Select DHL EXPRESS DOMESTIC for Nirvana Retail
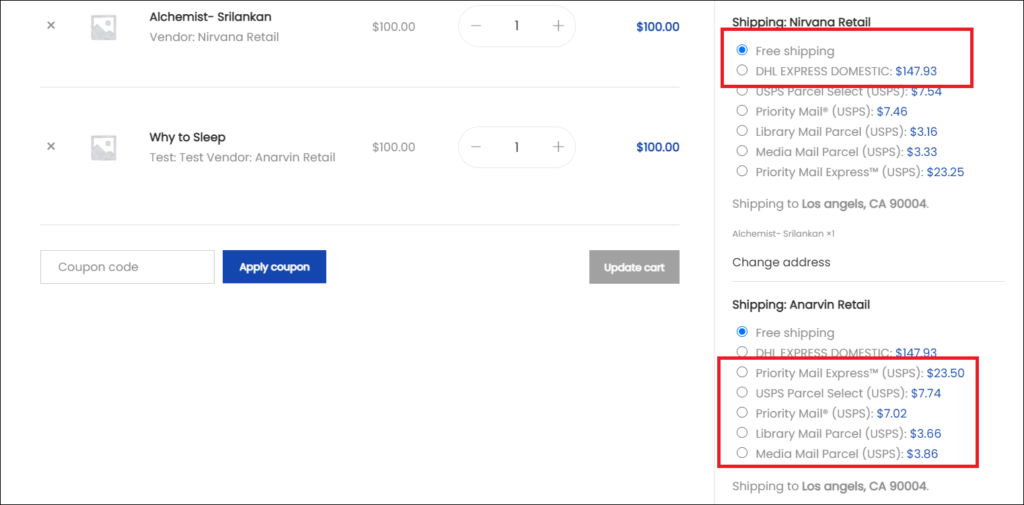1024x505 pixels. [x=741, y=70]
